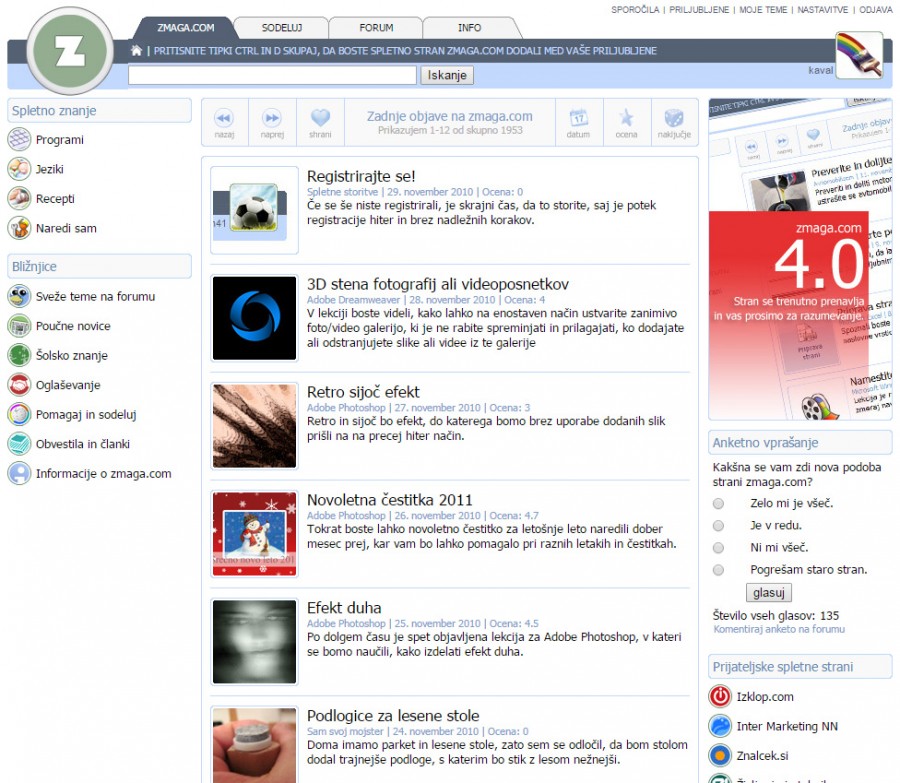The image size is (900, 783).
Task: Choose the 'Pogrešam staro stran.' poll option
Action: 718,570
